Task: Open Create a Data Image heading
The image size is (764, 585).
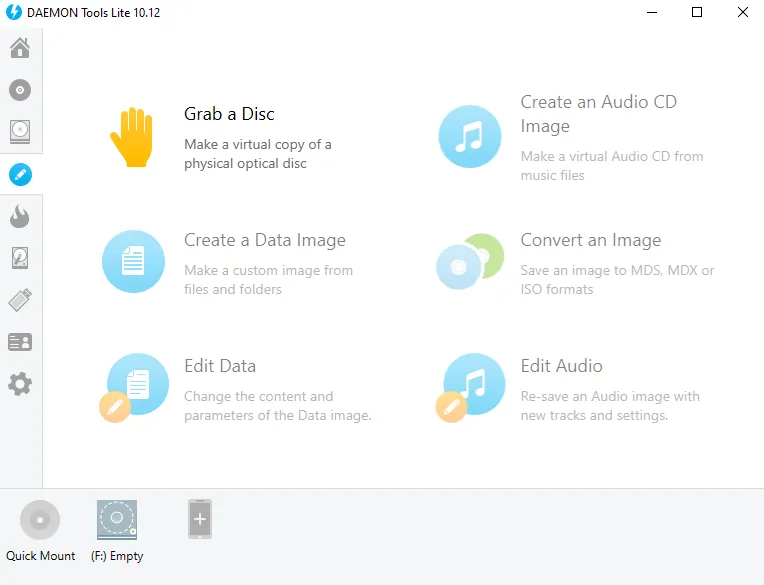Action: coord(265,240)
